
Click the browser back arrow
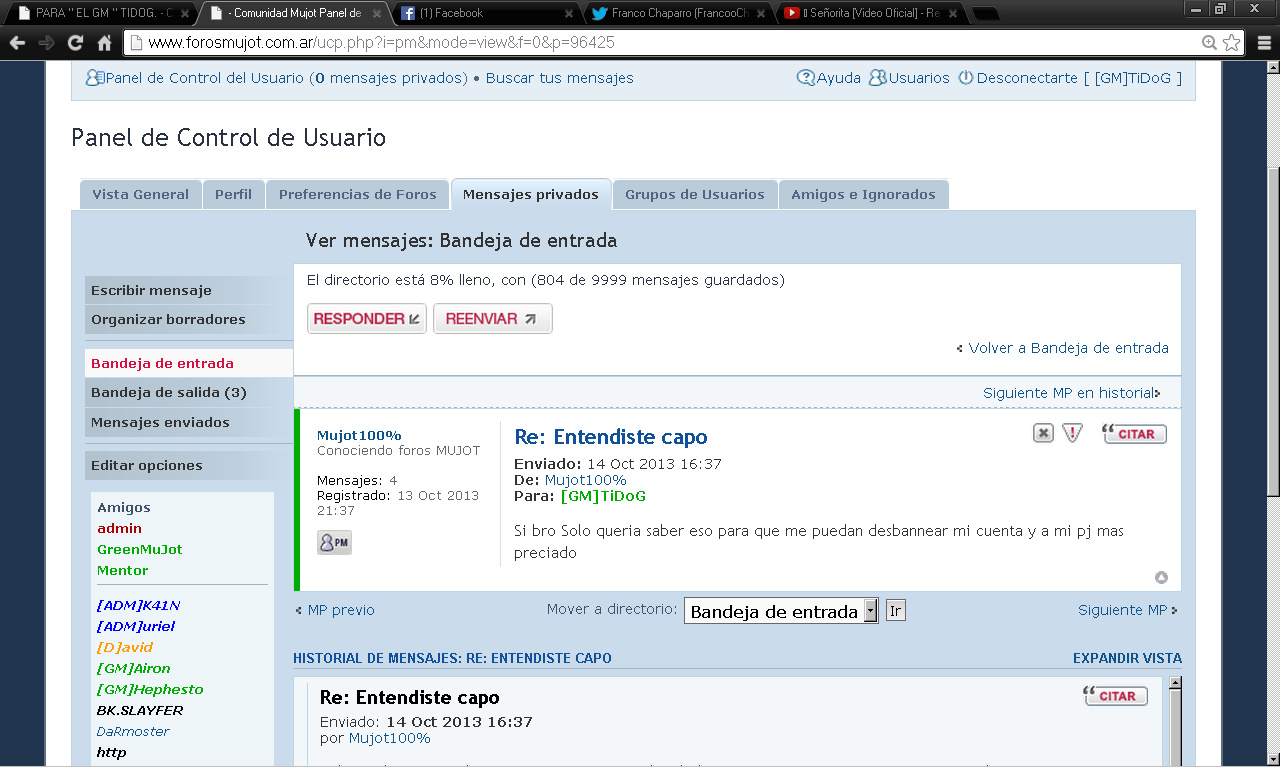17,43
